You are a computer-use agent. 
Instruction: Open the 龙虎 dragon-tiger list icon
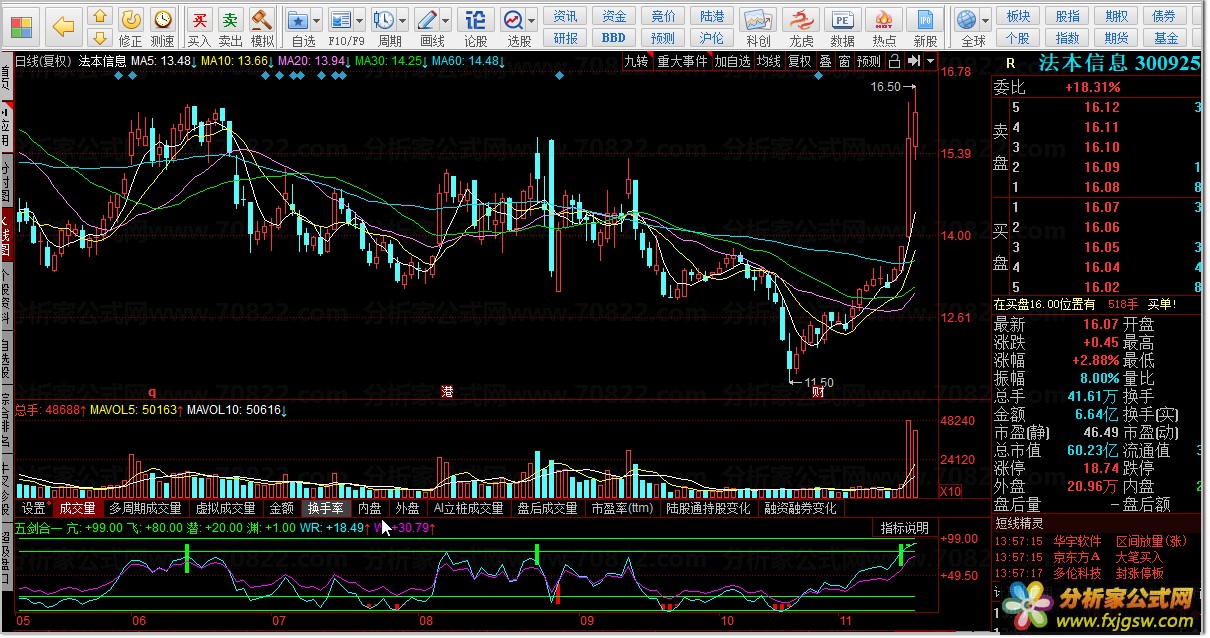[x=801, y=26]
